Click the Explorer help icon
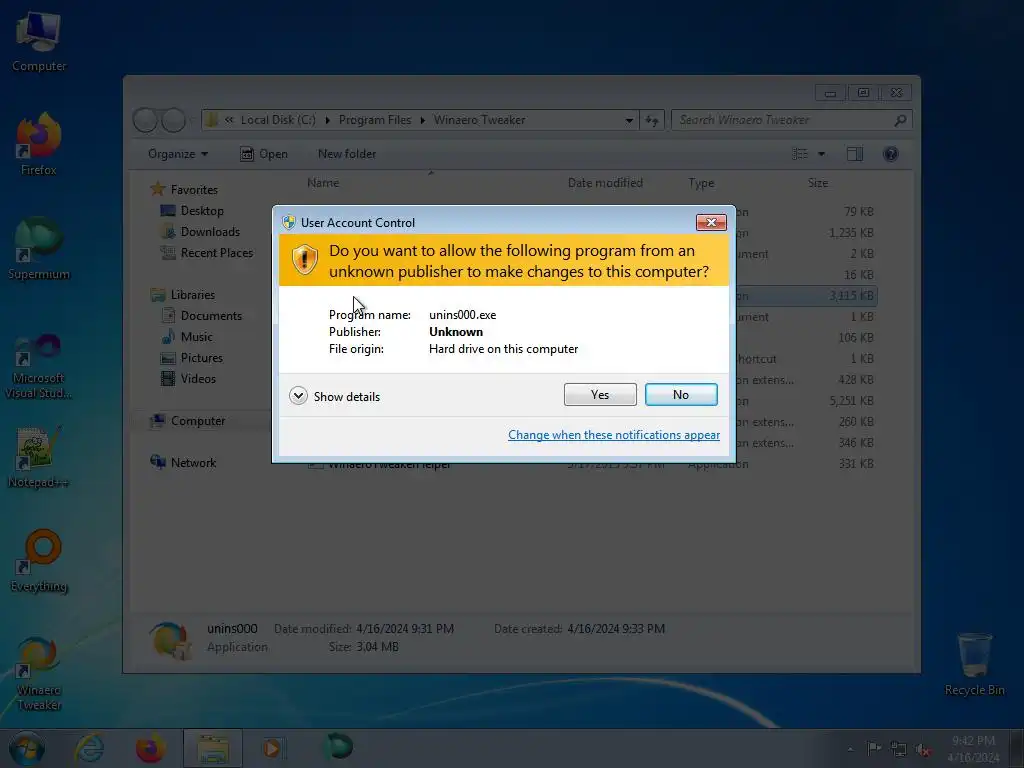Image resolution: width=1024 pixels, height=768 pixels. pyautogui.click(x=891, y=154)
